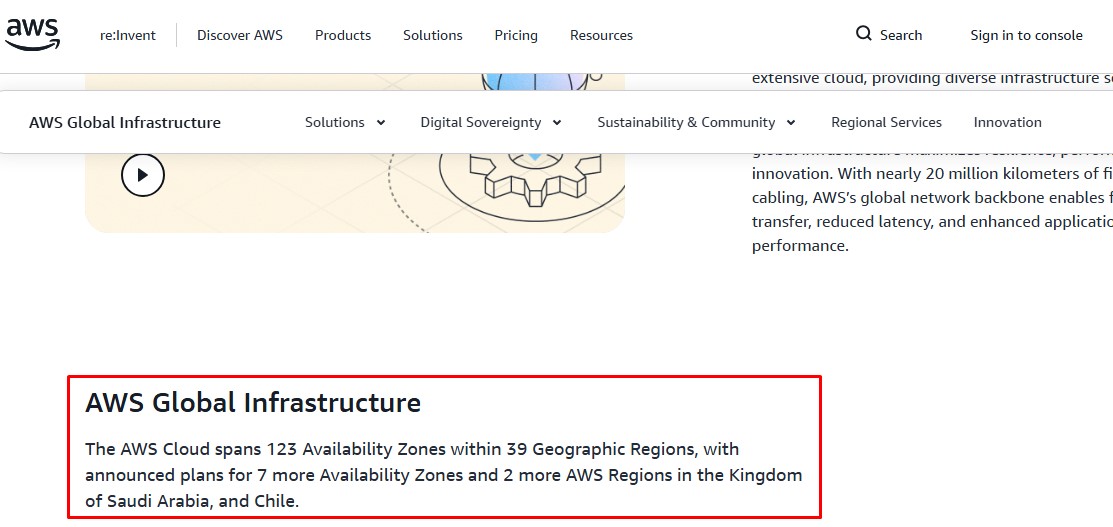The image size is (1113, 527).
Task: Click the text 'of Saudi Arabia, and Chile.'
Action: coord(192,501)
